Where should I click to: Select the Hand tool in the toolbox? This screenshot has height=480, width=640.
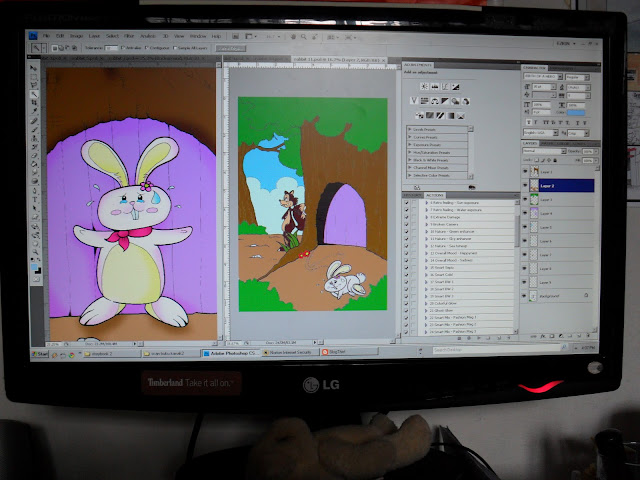point(35,244)
